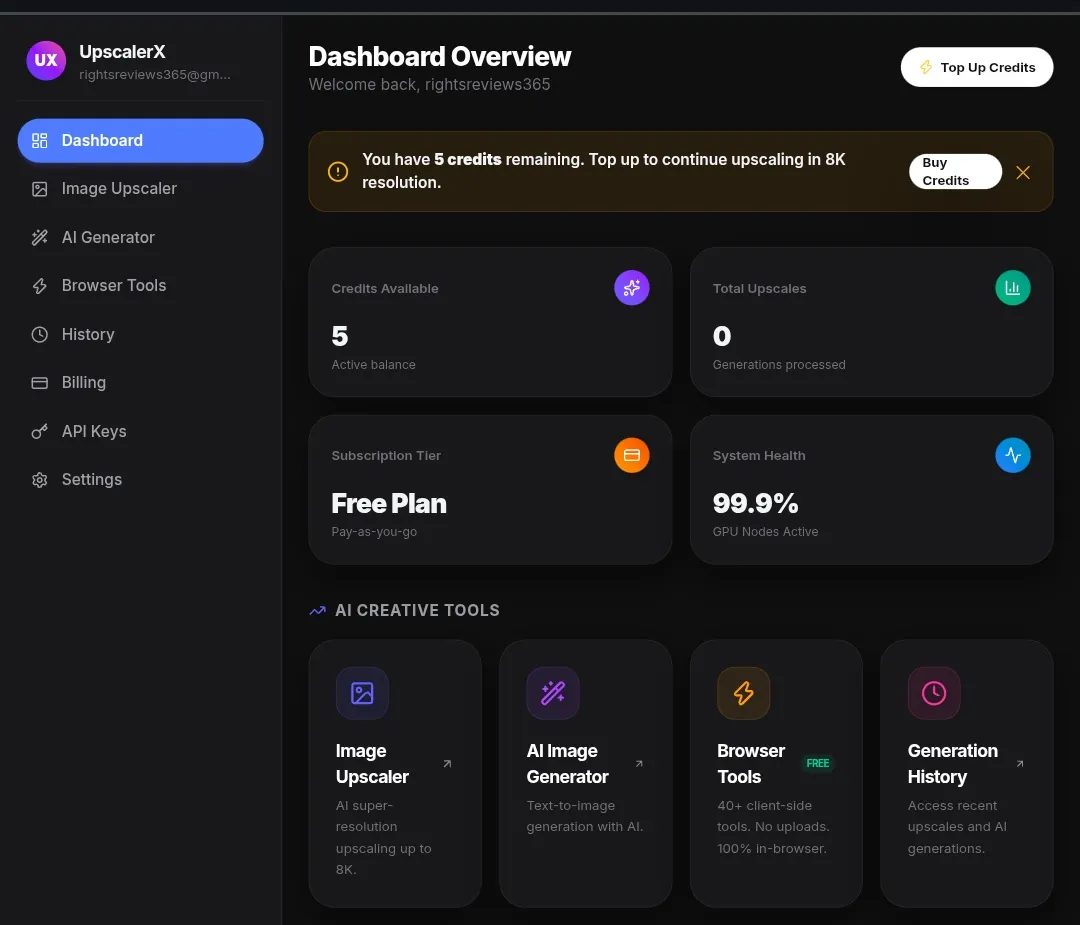The height and width of the screenshot is (925, 1080).
Task: Click the Settings gear sidebar icon
Action: click(40, 480)
